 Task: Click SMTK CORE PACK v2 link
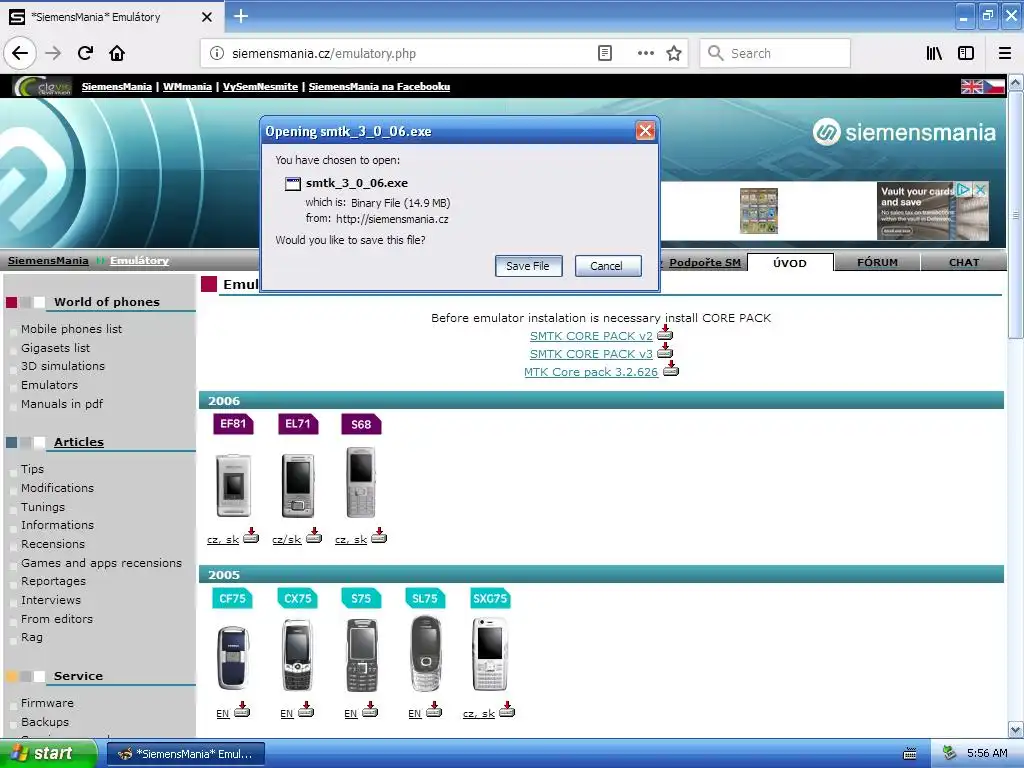[591, 336]
